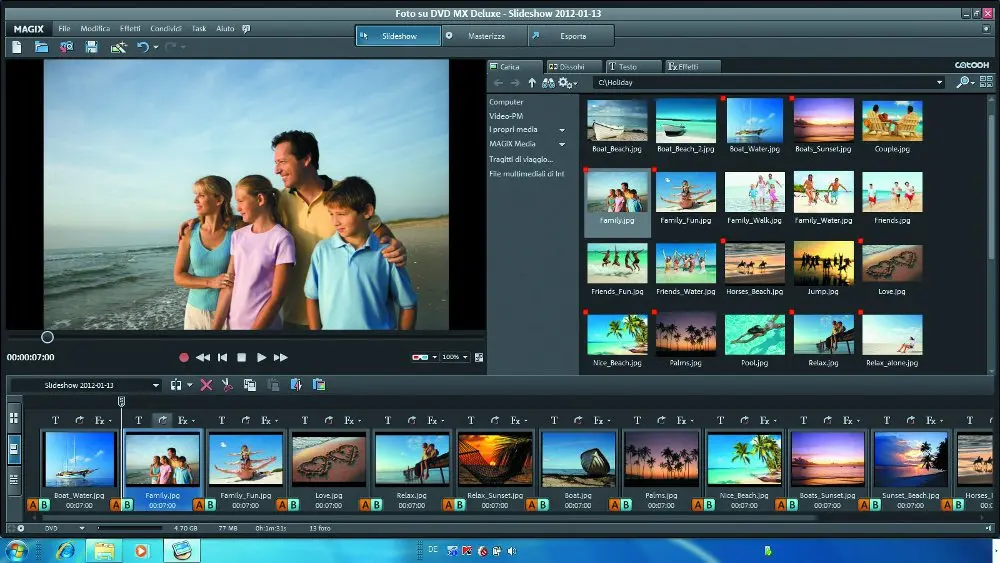
Task: Open the Aiuto menu
Action: pos(225,29)
